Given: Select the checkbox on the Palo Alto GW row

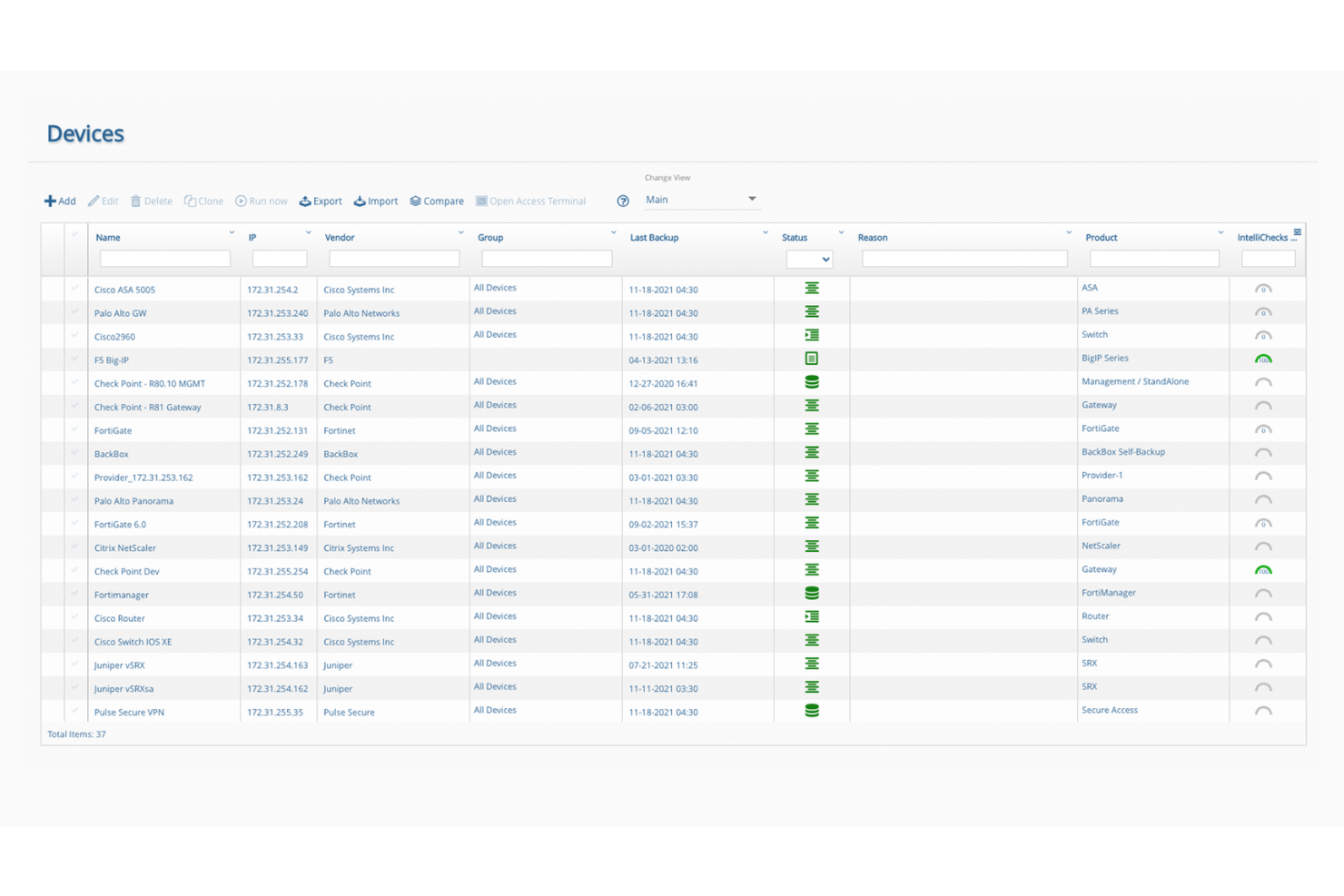Looking at the screenshot, I should coord(74,312).
